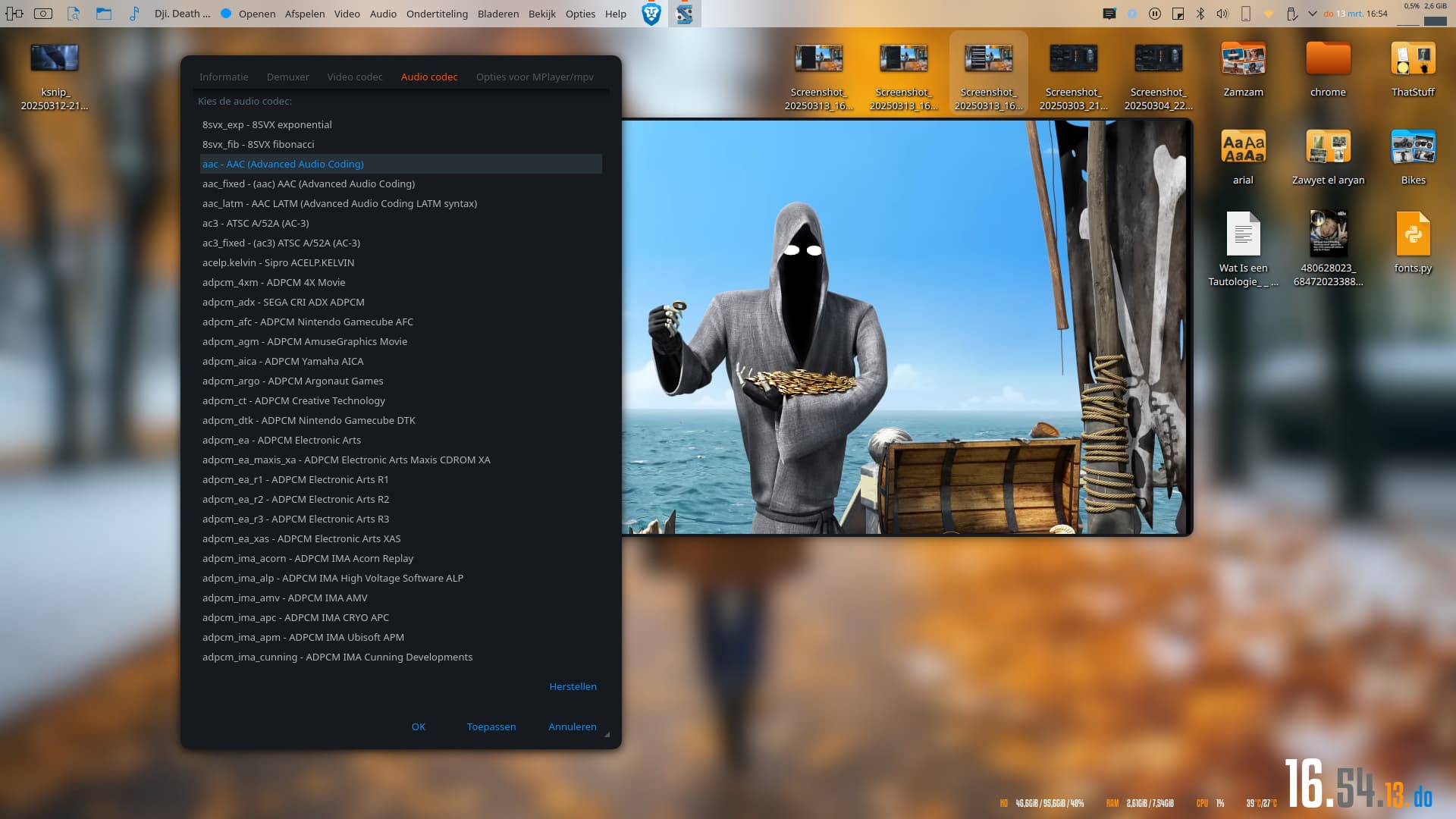Open the ThatStuff desktop folder
The image size is (1456, 819).
tap(1413, 70)
